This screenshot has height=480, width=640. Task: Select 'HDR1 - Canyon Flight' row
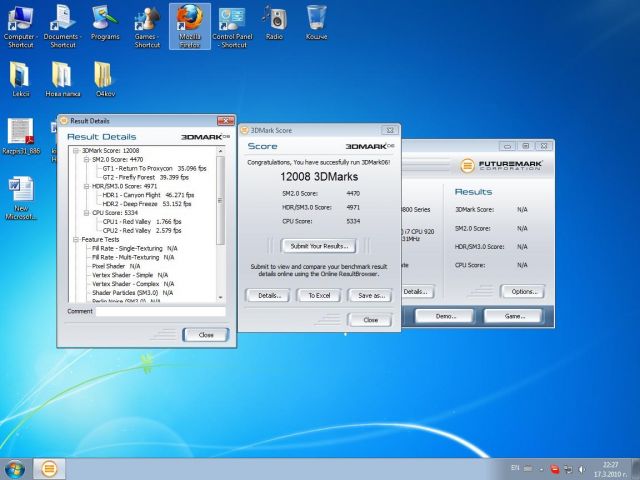(x=148, y=195)
